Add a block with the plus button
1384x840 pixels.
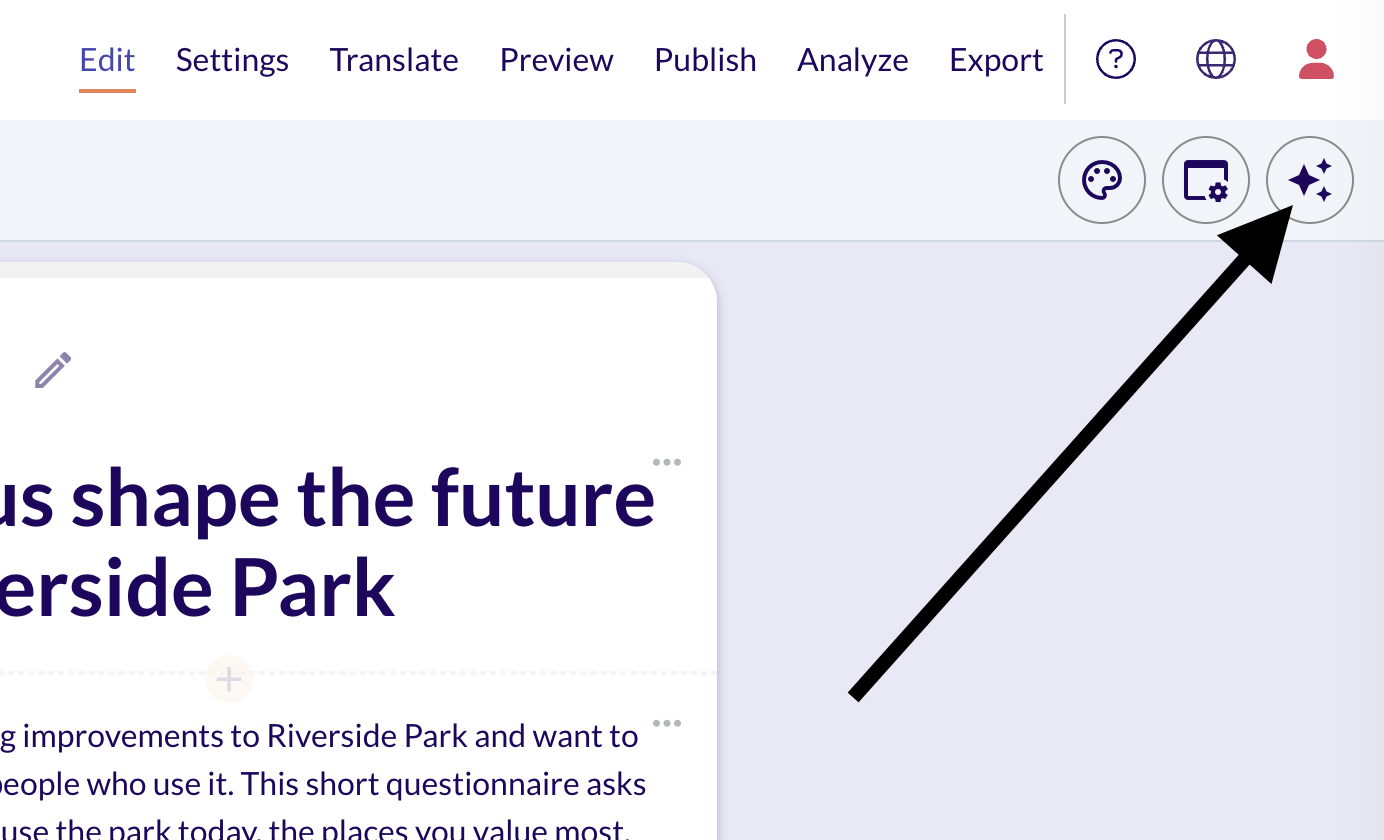[x=229, y=680]
